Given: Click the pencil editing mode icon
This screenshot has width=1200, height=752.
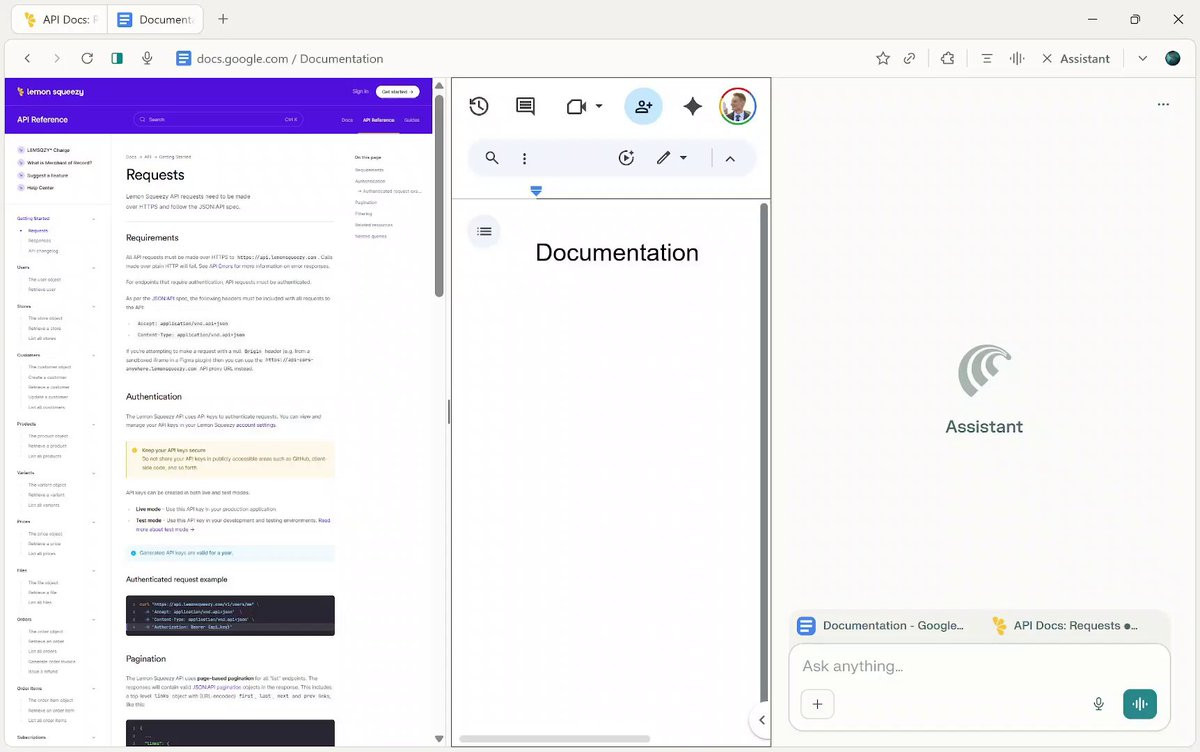Looking at the screenshot, I should tap(663, 158).
